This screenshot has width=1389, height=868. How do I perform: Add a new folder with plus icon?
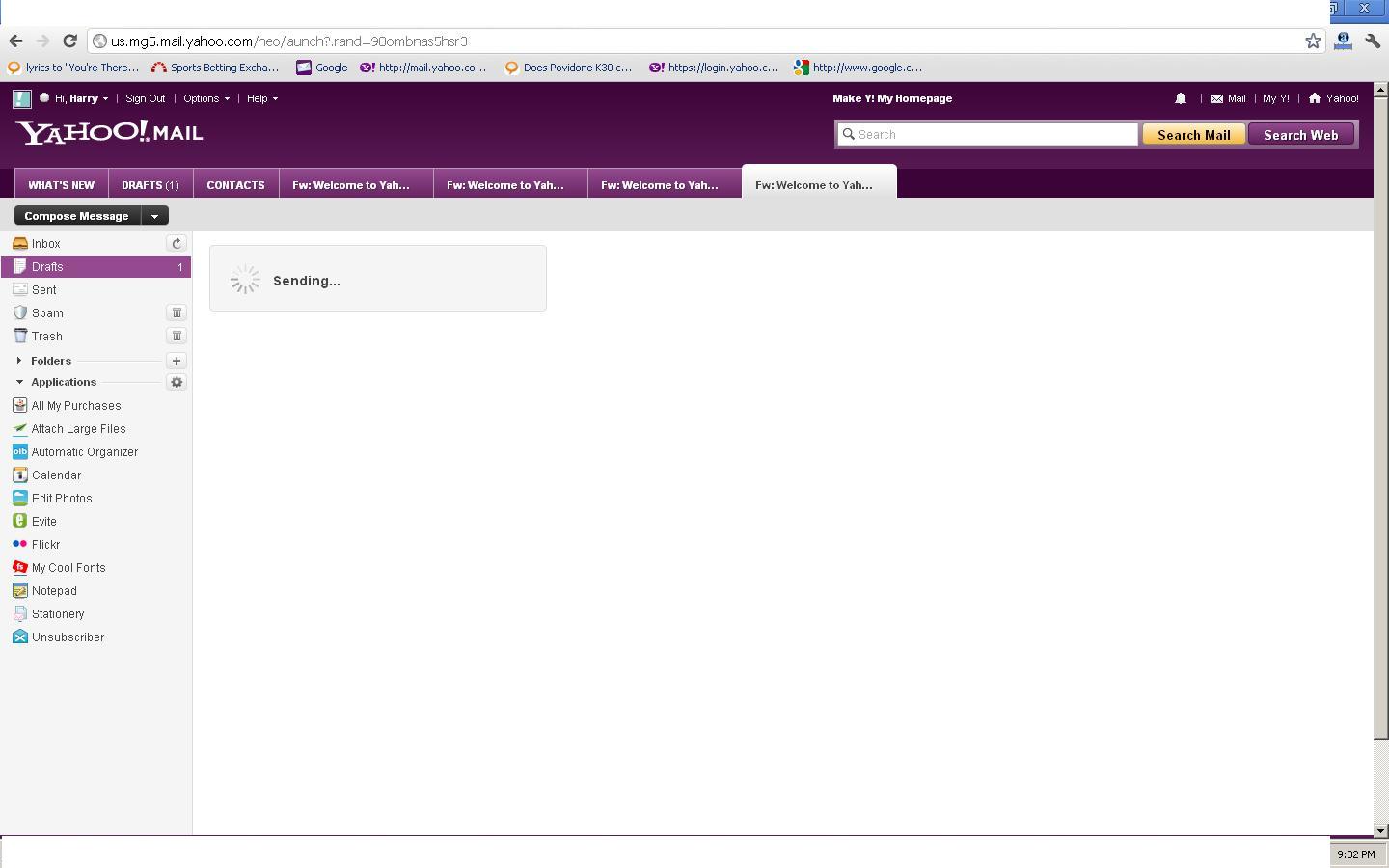[x=177, y=361]
